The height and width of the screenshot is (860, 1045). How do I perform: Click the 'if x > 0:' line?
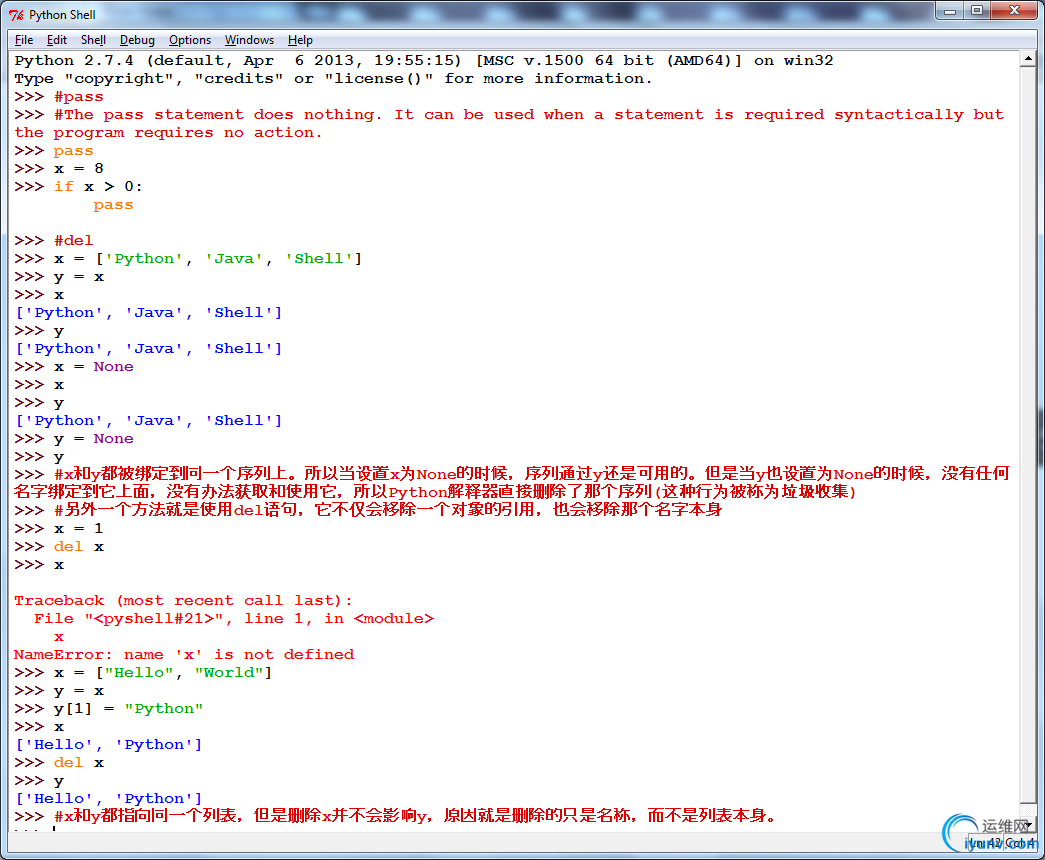coord(98,187)
